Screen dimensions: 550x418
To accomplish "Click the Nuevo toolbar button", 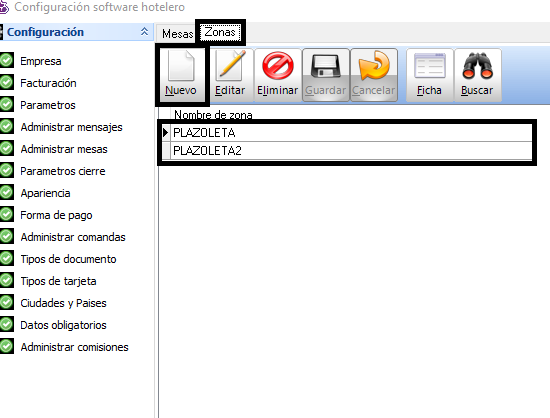I will click(182, 75).
